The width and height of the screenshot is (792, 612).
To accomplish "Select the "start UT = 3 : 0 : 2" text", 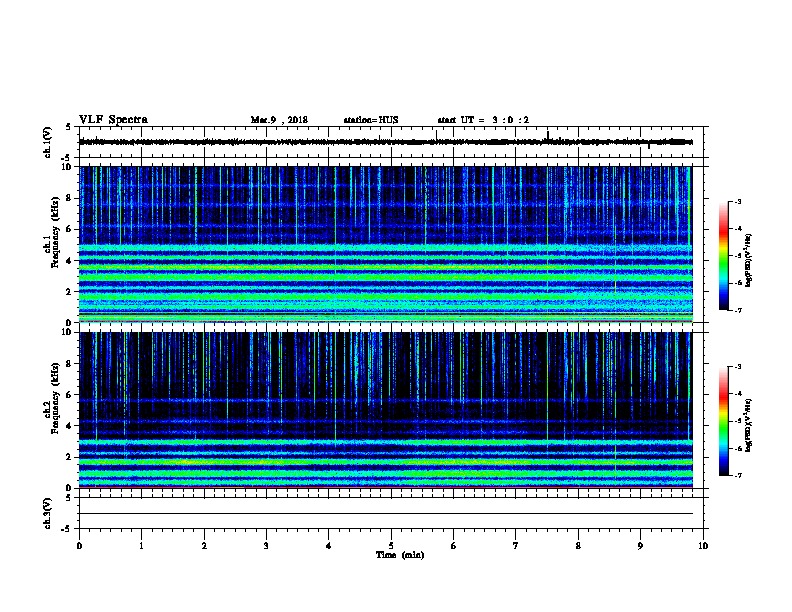I will 483,120.
